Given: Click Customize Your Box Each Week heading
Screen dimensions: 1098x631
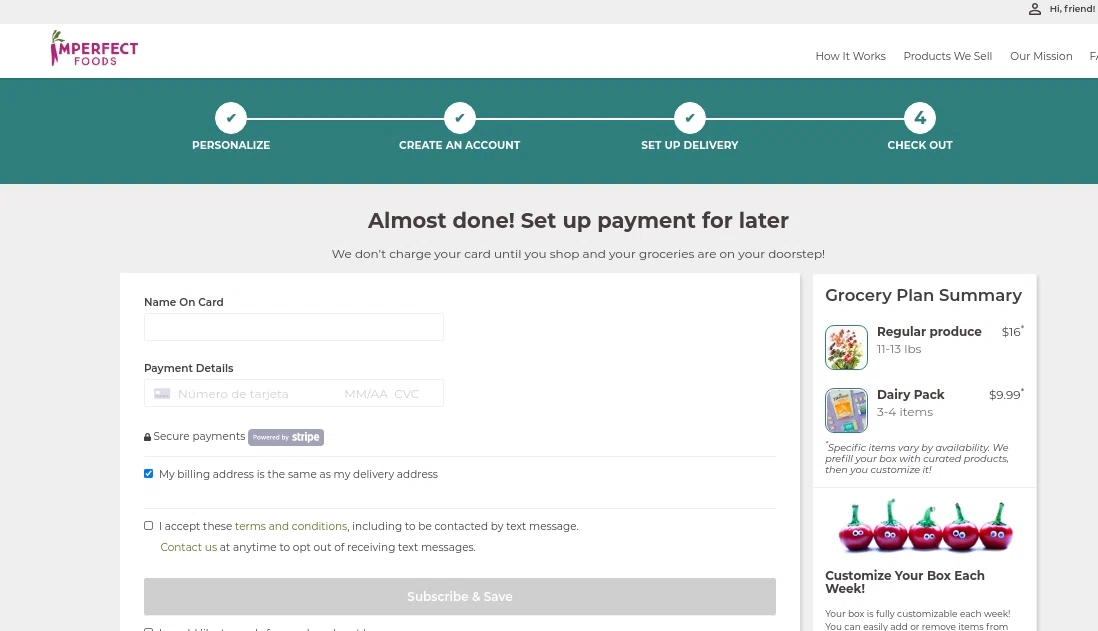Looking at the screenshot, I should (x=905, y=582).
